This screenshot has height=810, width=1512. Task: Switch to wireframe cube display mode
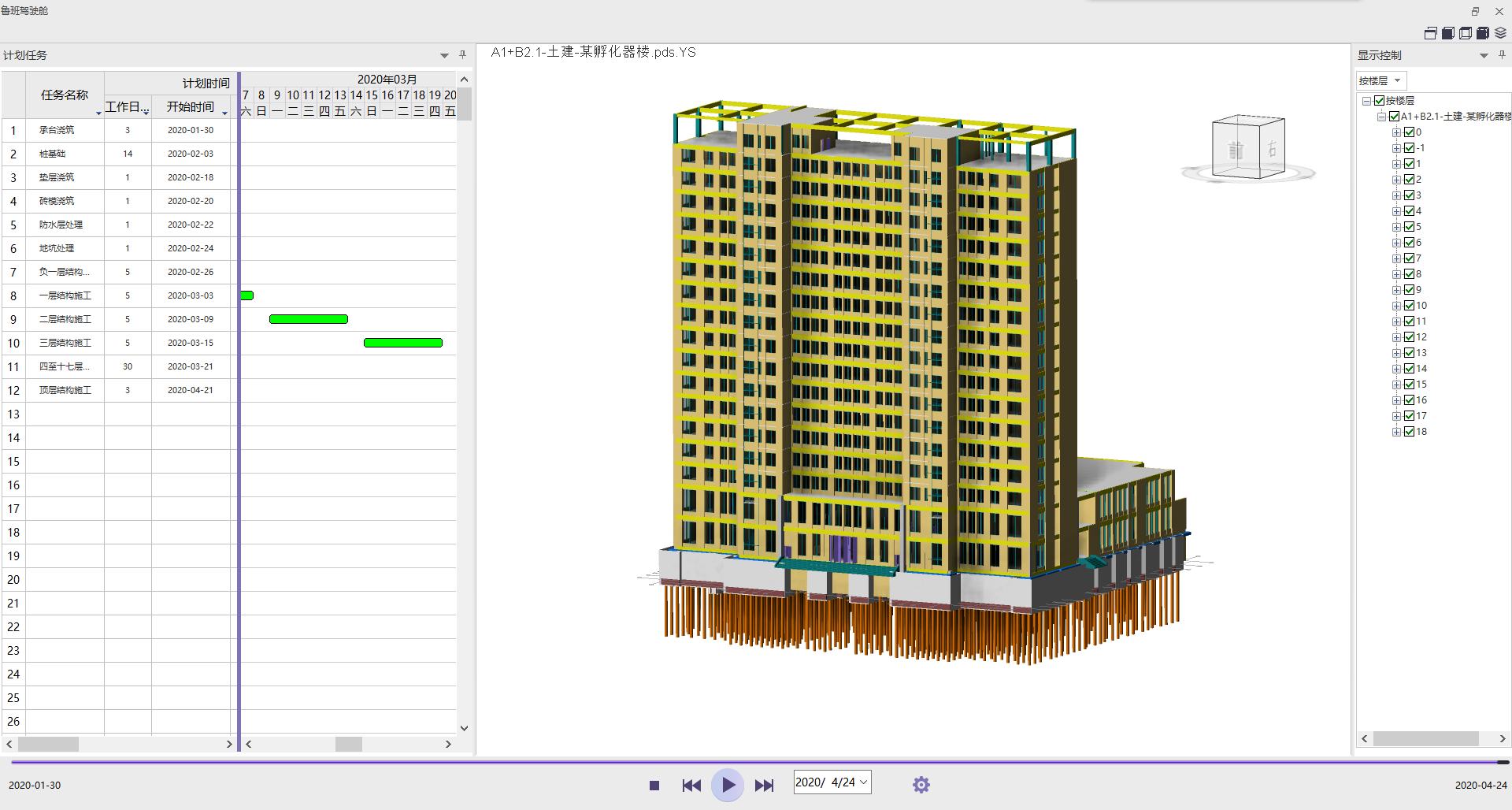1466,33
